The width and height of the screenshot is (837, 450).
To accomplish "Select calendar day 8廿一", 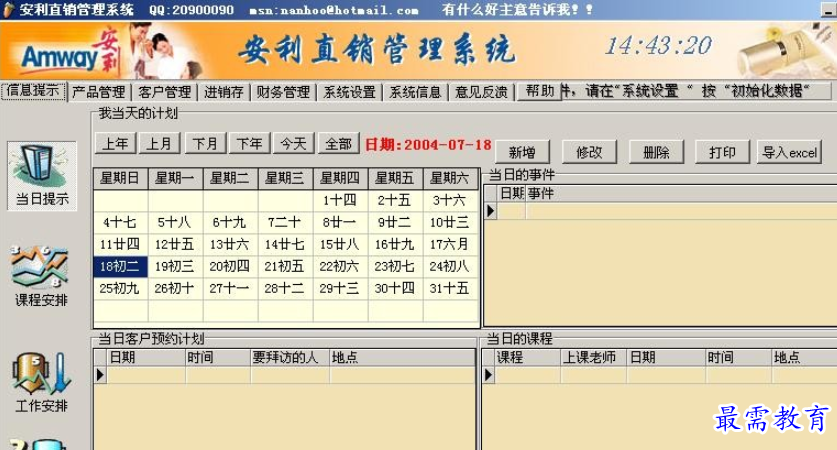I will [339, 222].
